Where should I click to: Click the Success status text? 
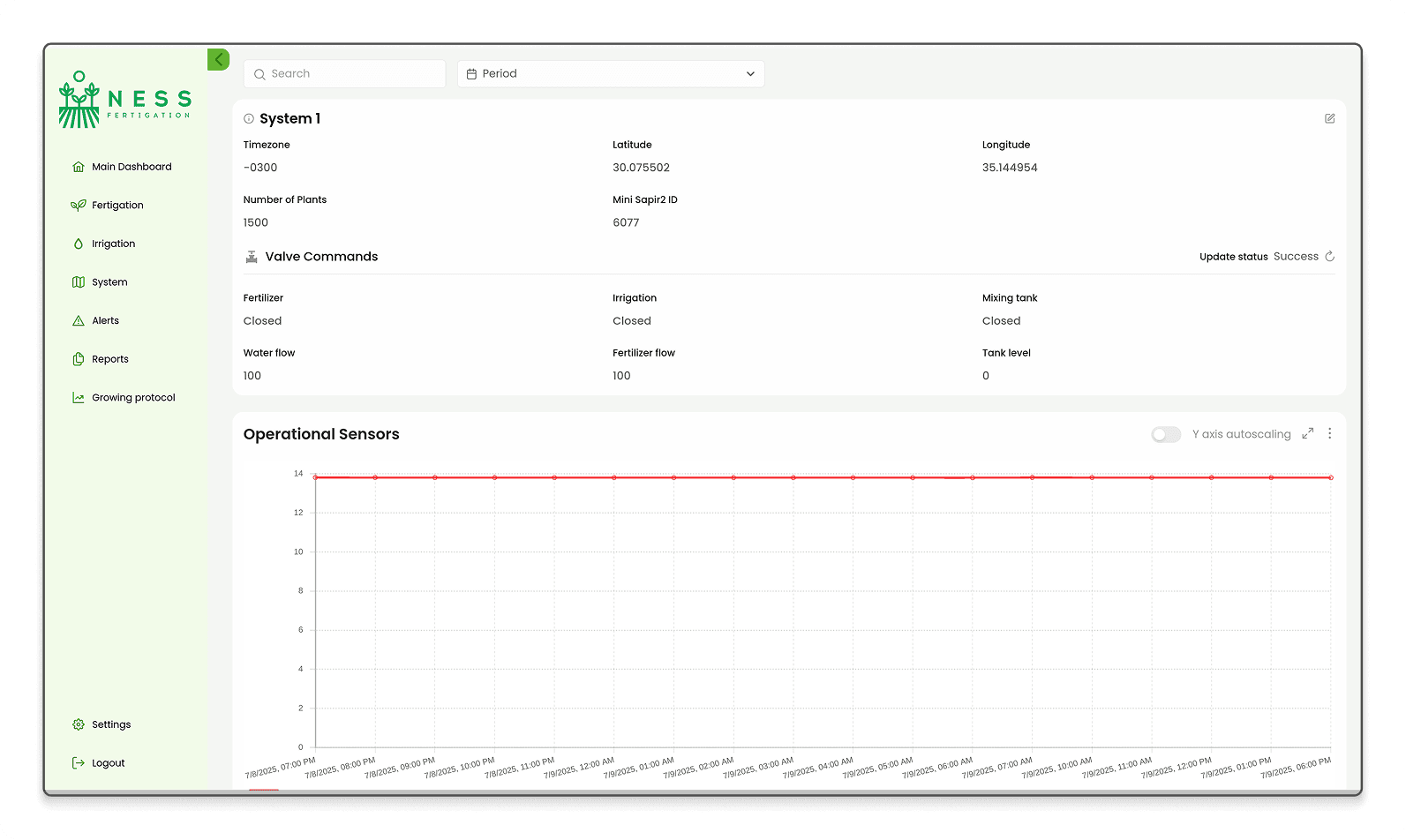1296,257
